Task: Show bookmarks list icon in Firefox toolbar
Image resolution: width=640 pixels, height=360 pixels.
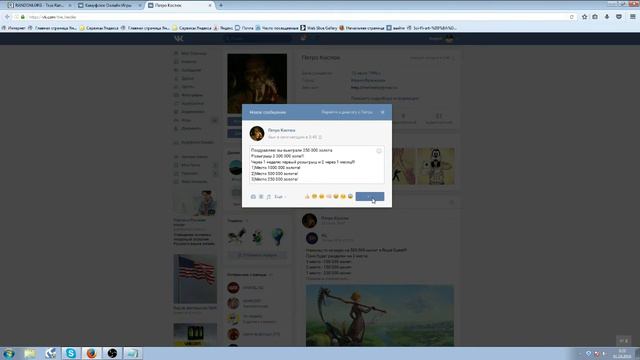Action: tap(595, 17)
